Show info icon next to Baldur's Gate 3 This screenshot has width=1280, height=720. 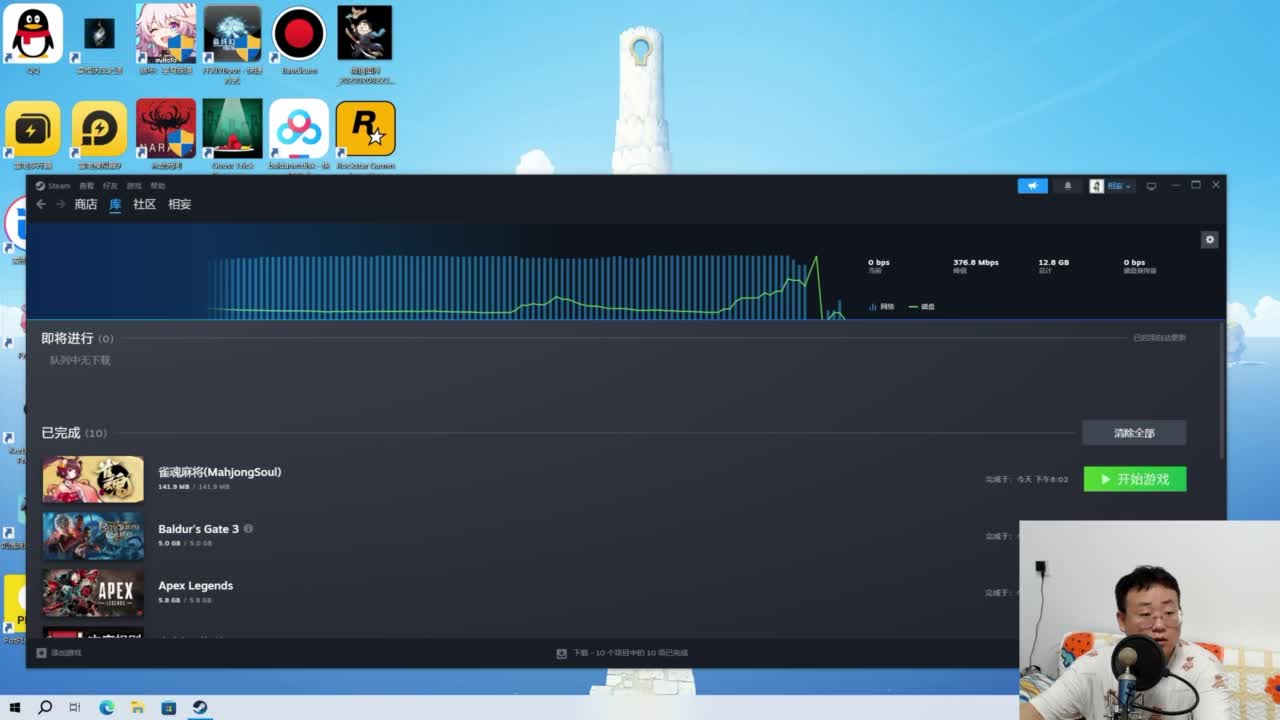tap(248, 529)
